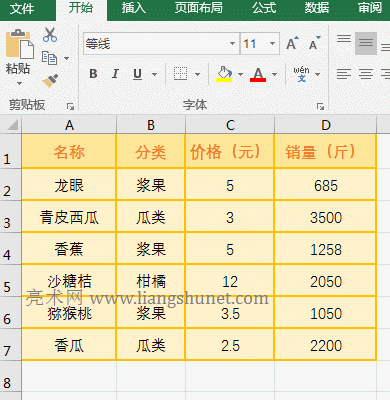Click the top align icon
Viewport: 390px width, 400px height.
344,39
